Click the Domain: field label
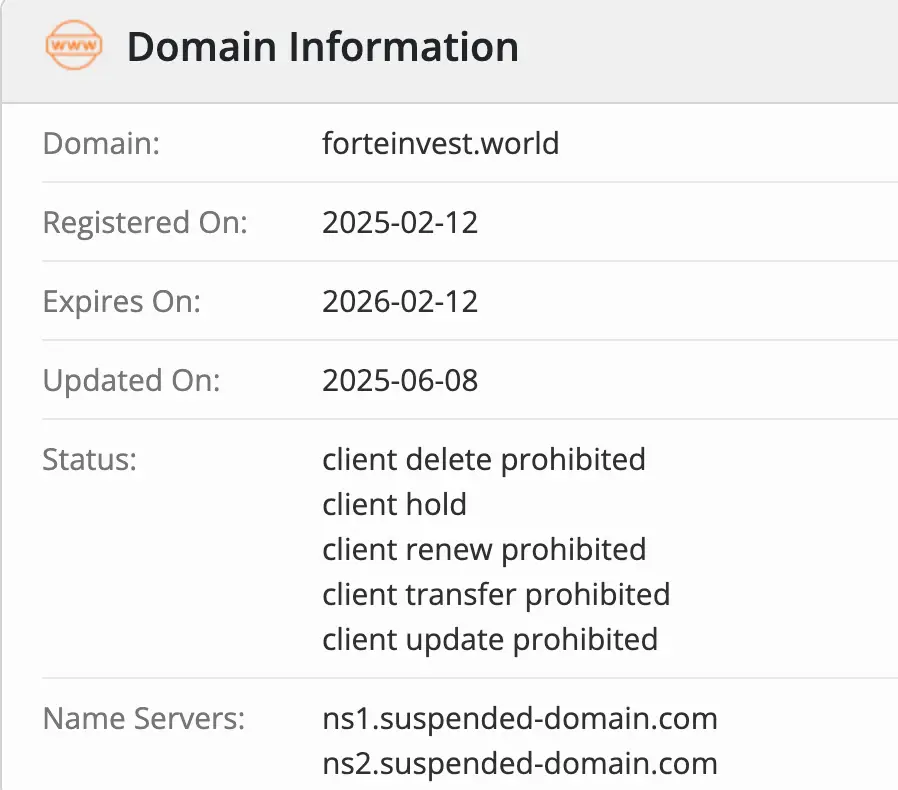The width and height of the screenshot is (898, 790). point(101,143)
